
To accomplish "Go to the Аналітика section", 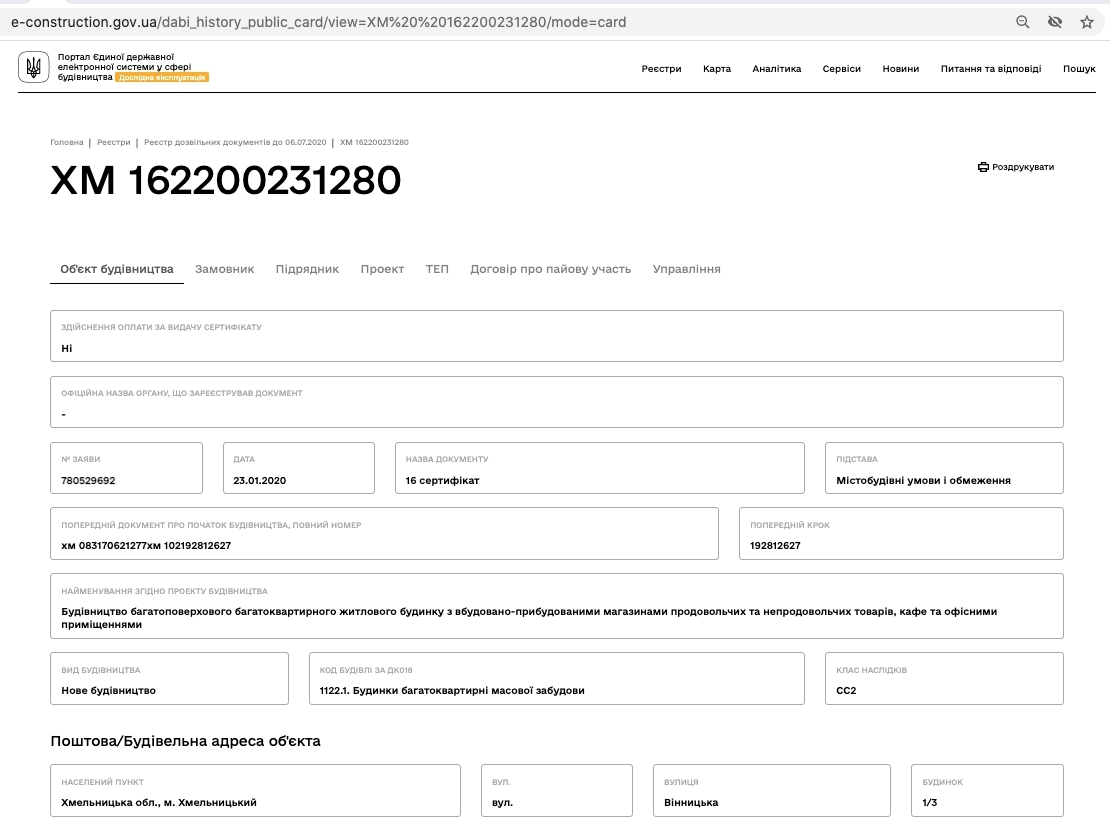I will click(x=777, y=69).
